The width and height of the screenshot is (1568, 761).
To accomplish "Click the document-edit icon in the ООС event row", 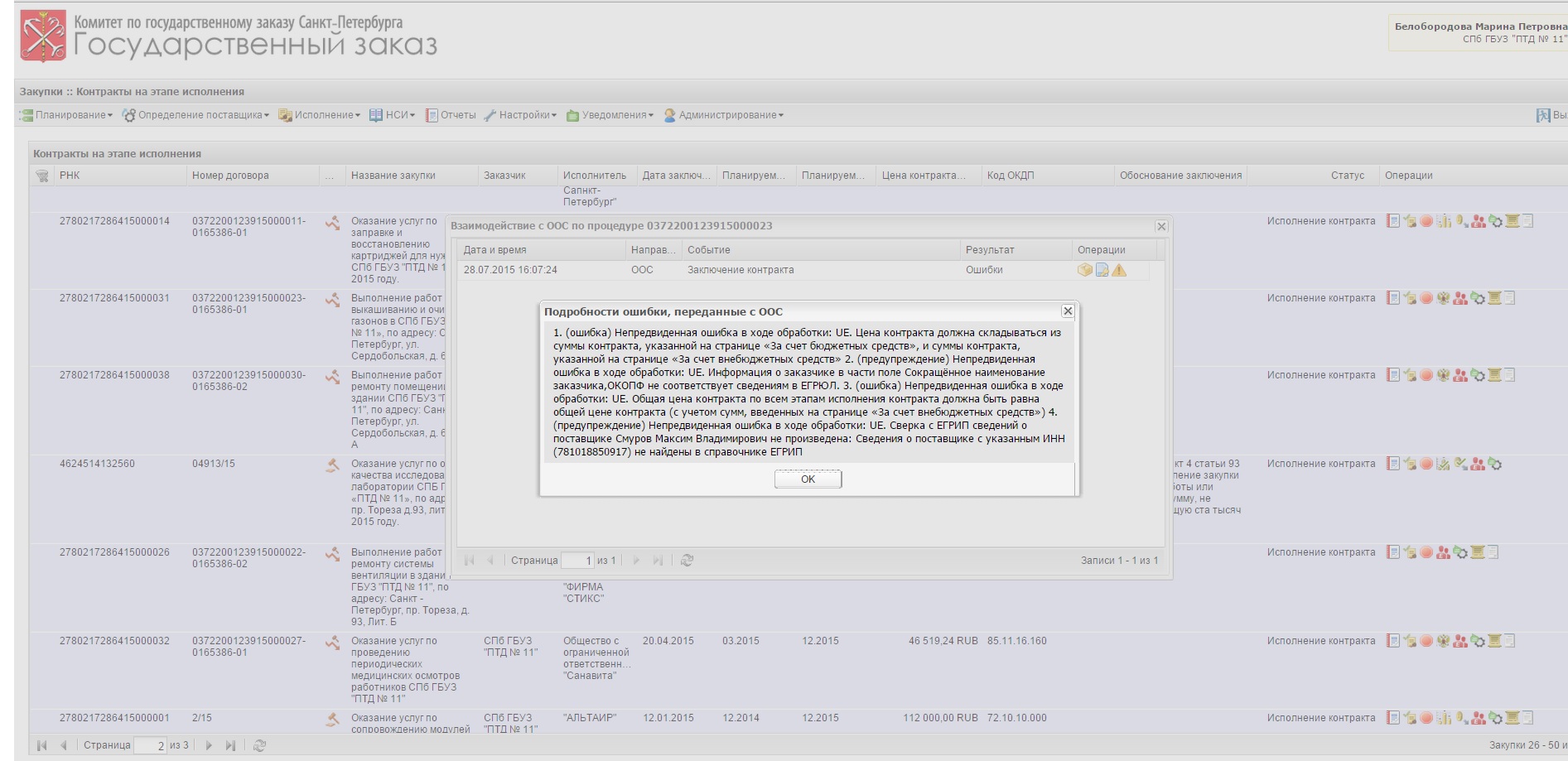I will pos(1102,270).
